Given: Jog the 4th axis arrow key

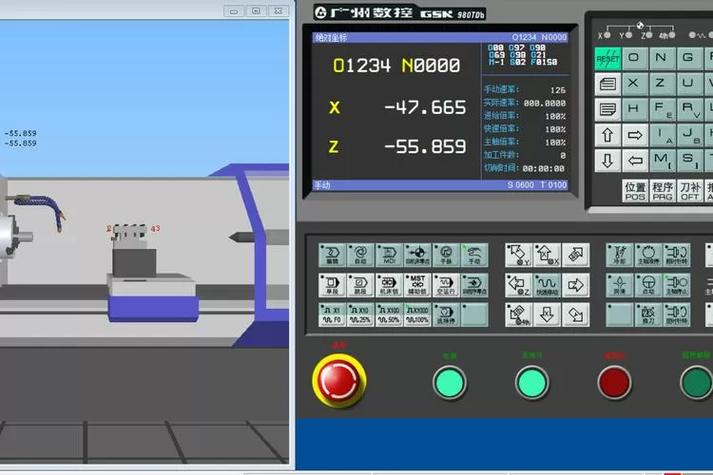Looking at the screenshot, I should tap(519, 315).
